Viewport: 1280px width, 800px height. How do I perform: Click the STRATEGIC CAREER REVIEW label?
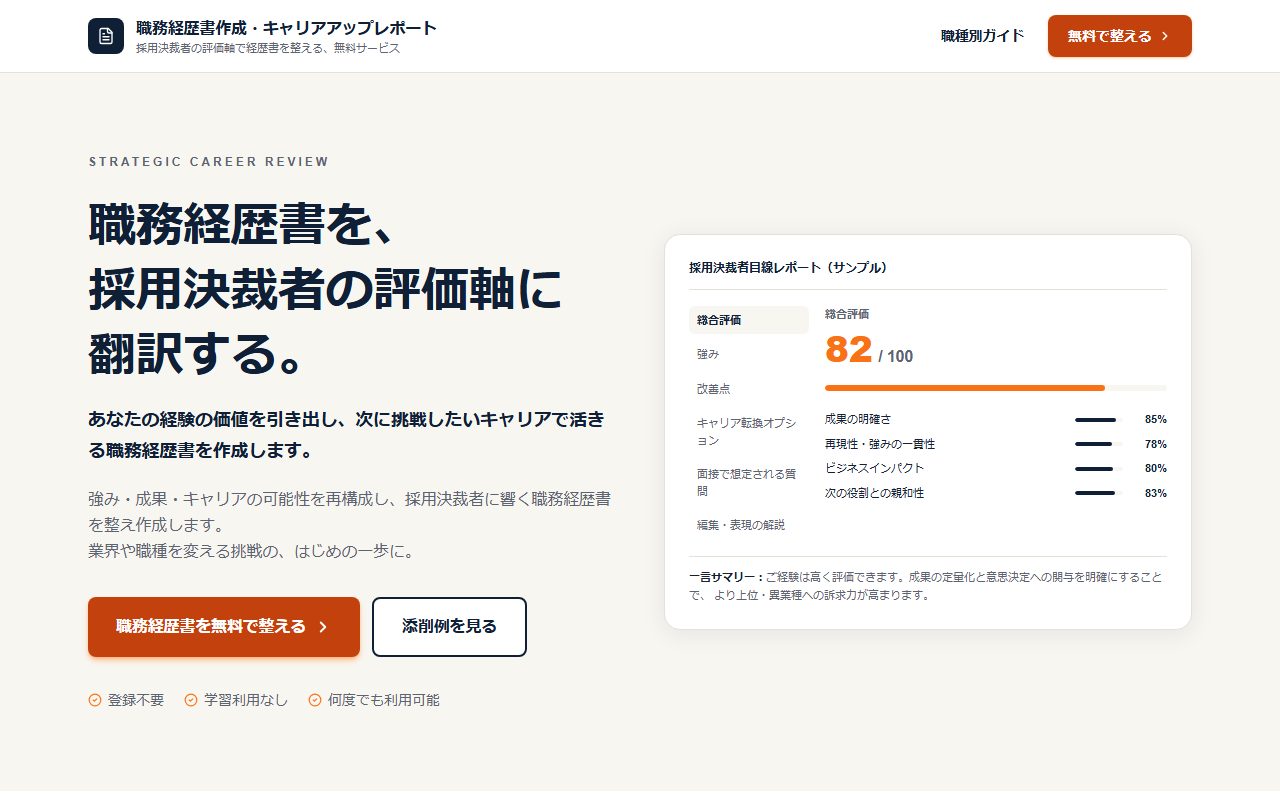tap(209, 162)
